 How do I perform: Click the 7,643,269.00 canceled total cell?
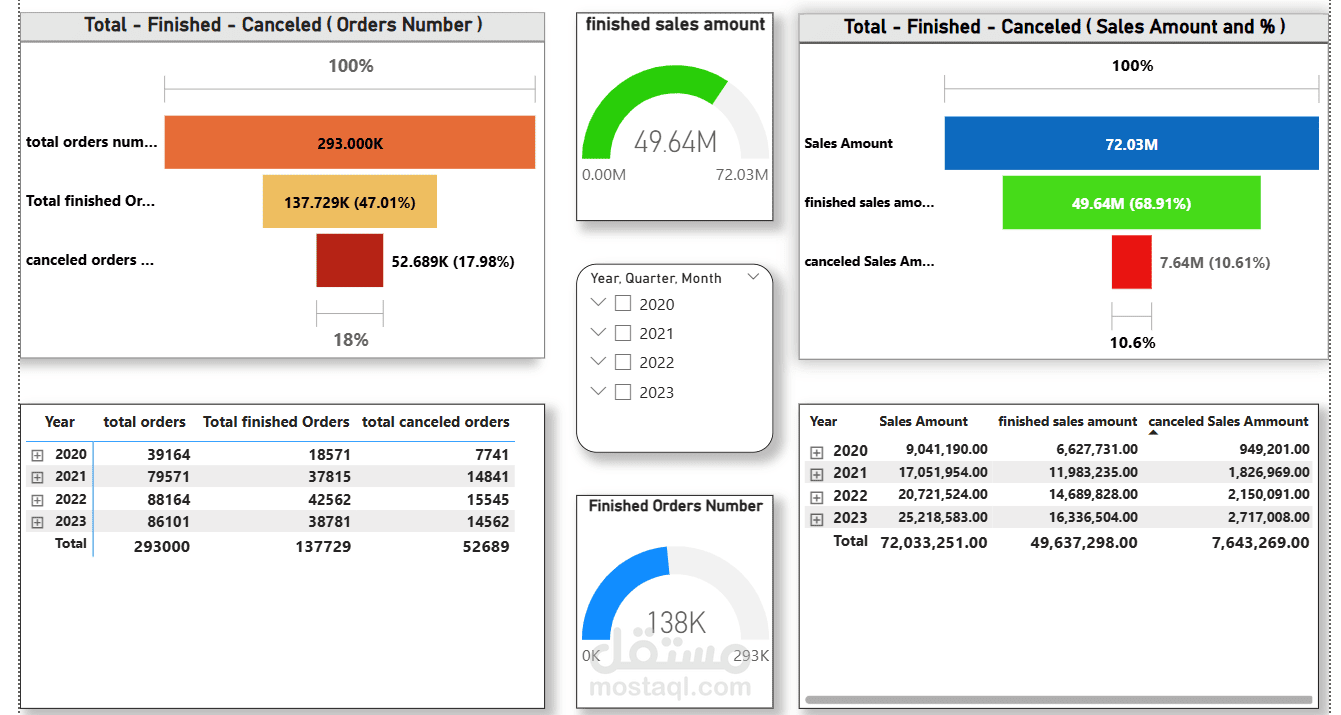click(1260, 542)
